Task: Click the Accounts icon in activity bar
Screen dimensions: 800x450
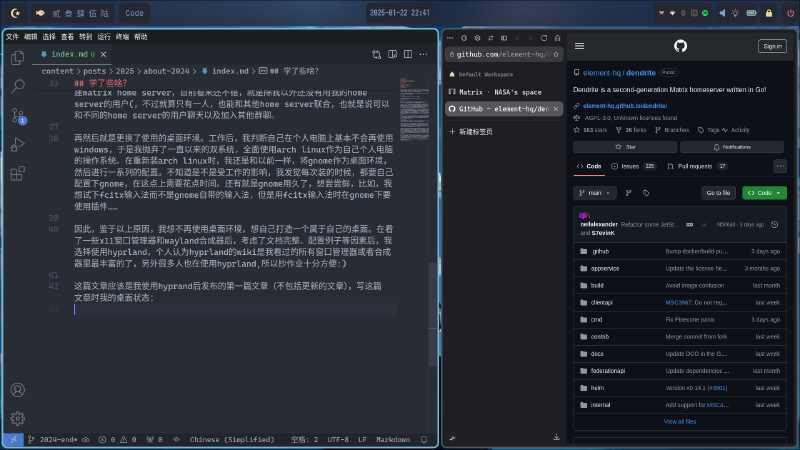Action: tap(17, 390)
